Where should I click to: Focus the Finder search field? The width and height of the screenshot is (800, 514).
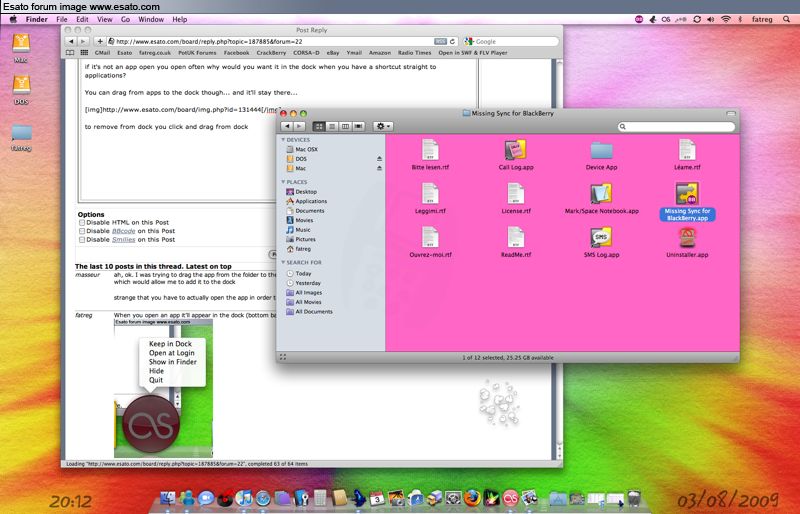pos(677,126)
